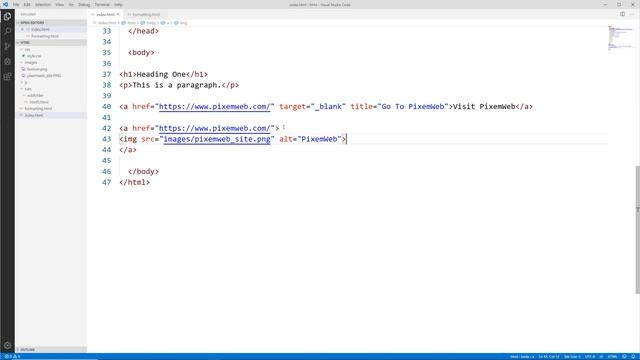Click the split editor icon
640x360 pixels.
tap(622, 14)
